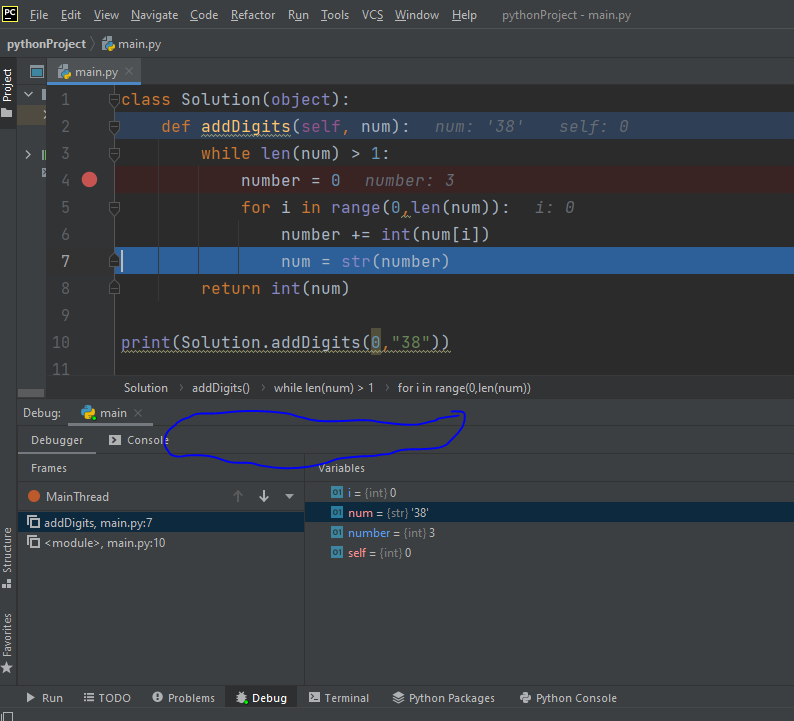The width and height of the screenshot is (794, 721).
Task: Click 'for i in range' breadcrumb
Action: click(464, 388)
